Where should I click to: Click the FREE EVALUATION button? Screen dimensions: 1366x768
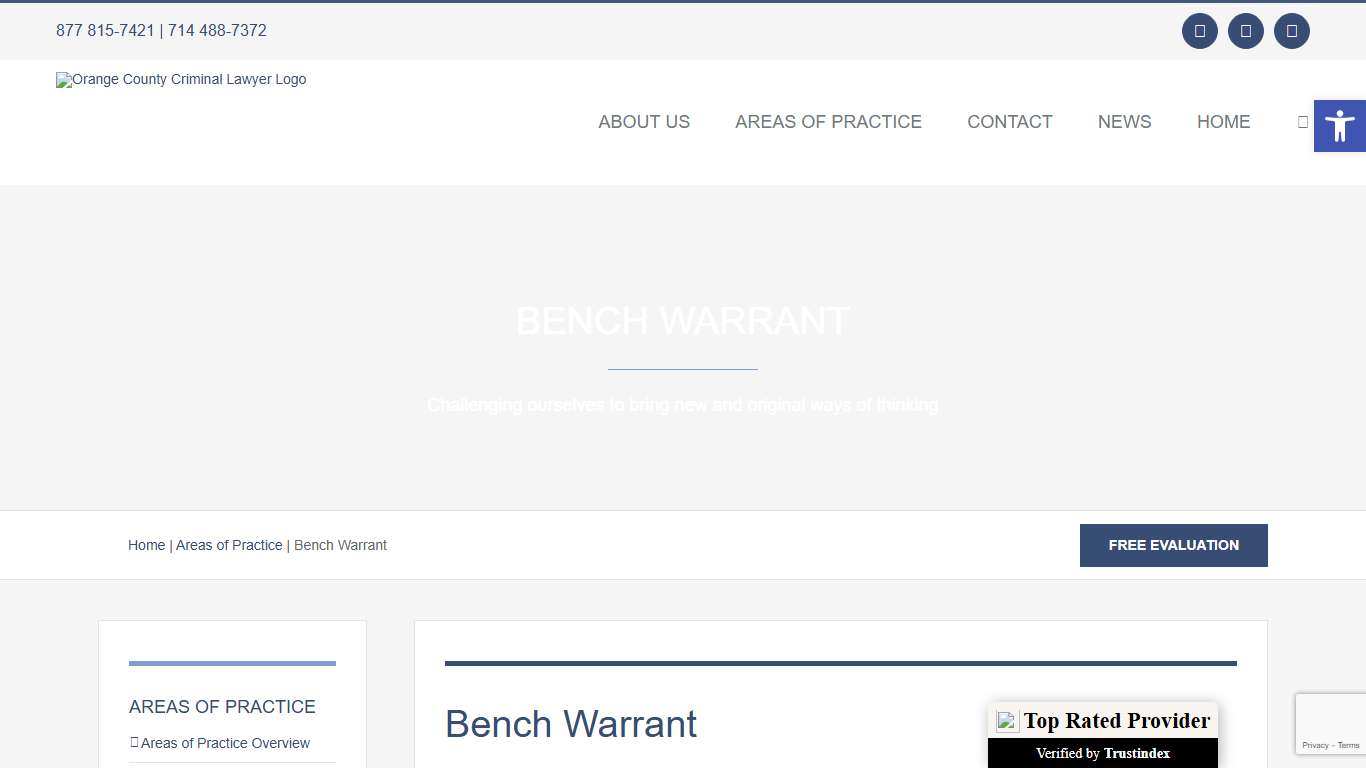point(1173,545)
